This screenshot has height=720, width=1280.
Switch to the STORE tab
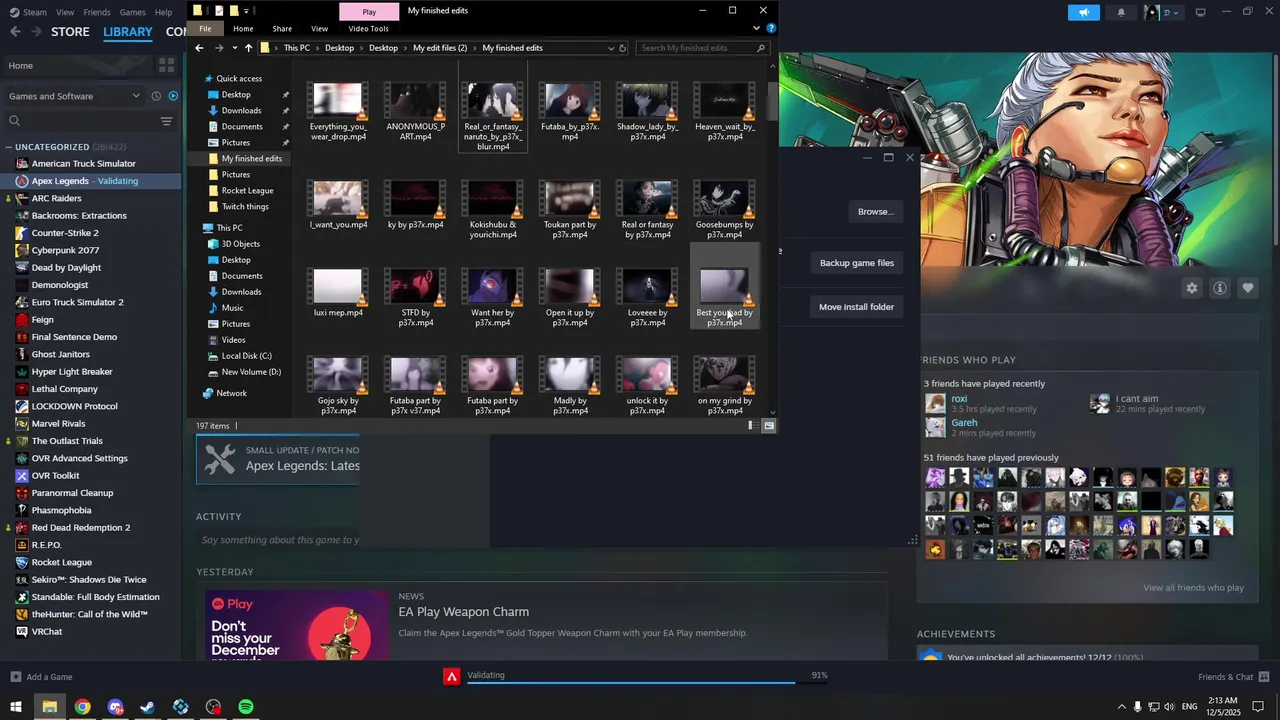(70, 32)
